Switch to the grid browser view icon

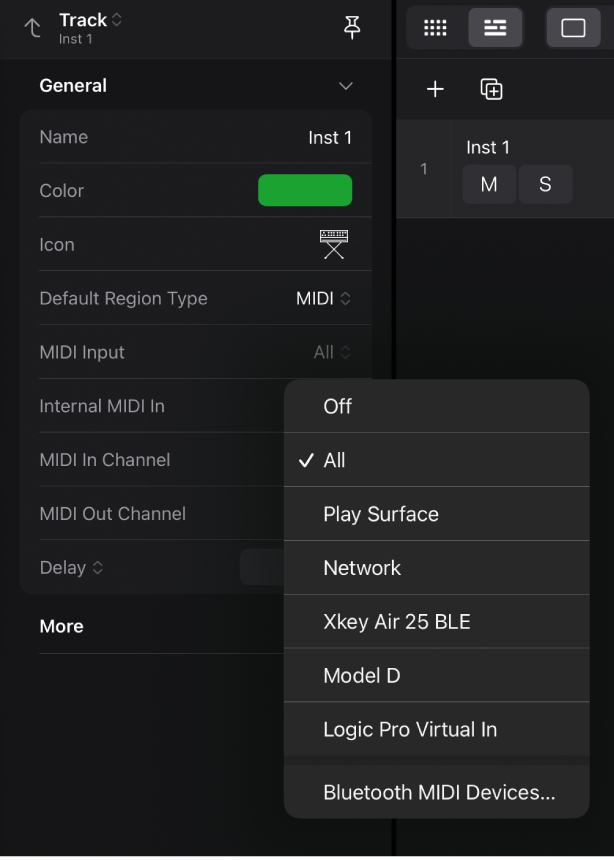[435, 27]
